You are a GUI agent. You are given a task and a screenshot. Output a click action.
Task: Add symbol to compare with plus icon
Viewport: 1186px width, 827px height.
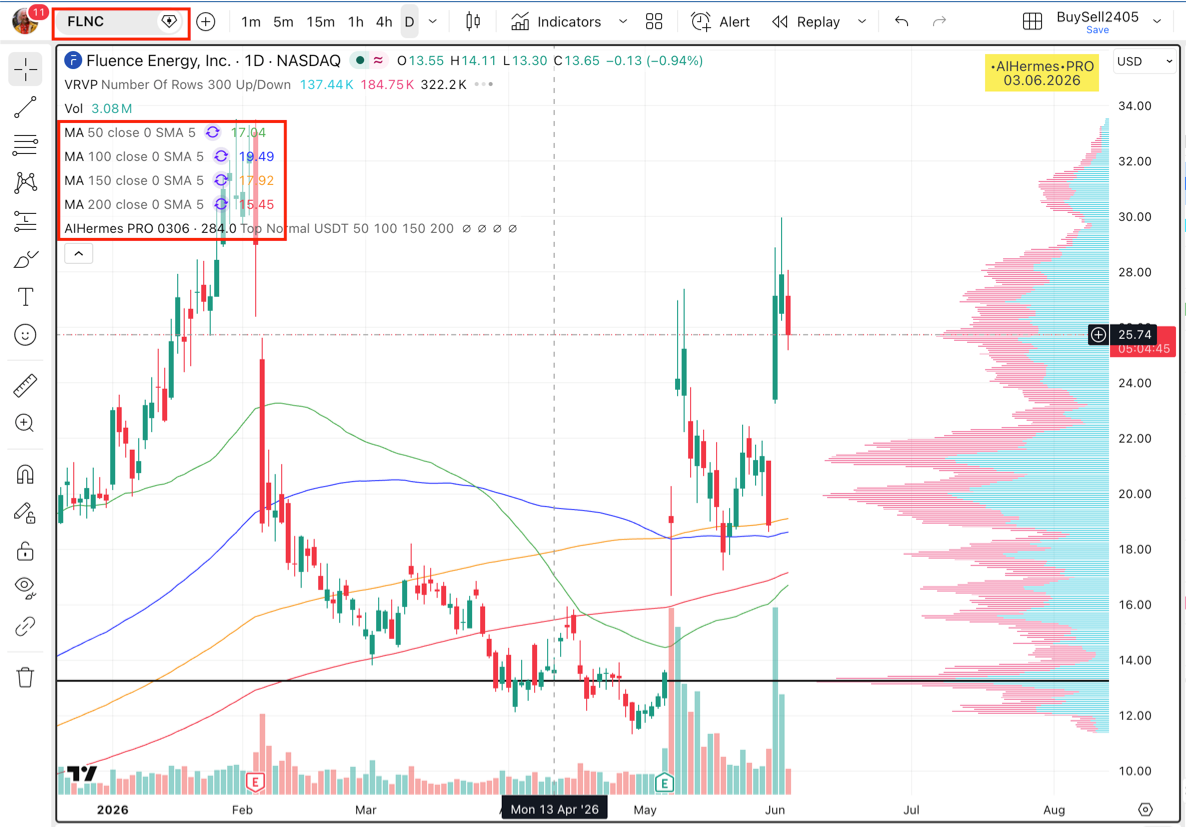click(206, 22)
